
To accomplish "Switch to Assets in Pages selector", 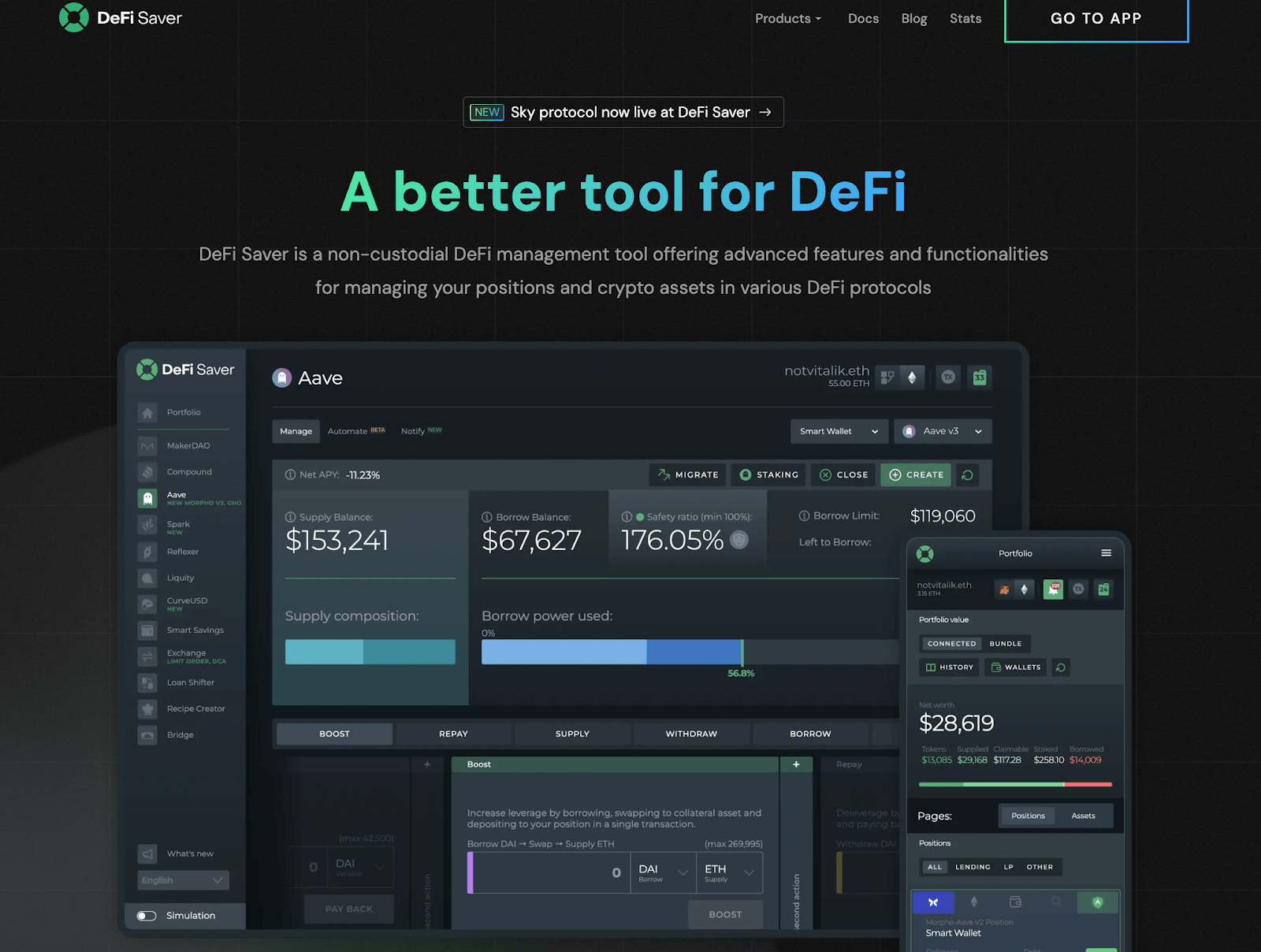I will pyautogui.click(x=1083, y=816).
